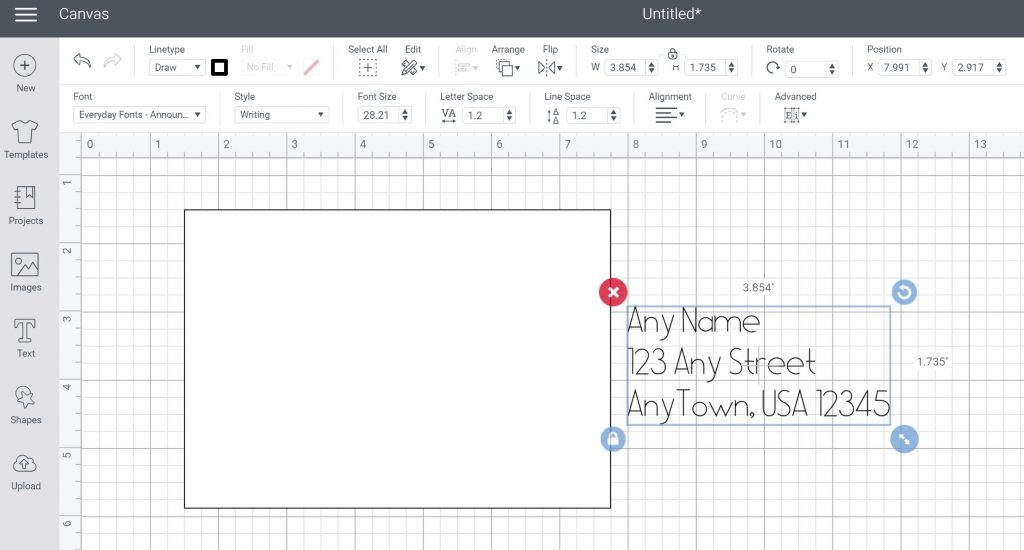Open the Arrange options

507,67
